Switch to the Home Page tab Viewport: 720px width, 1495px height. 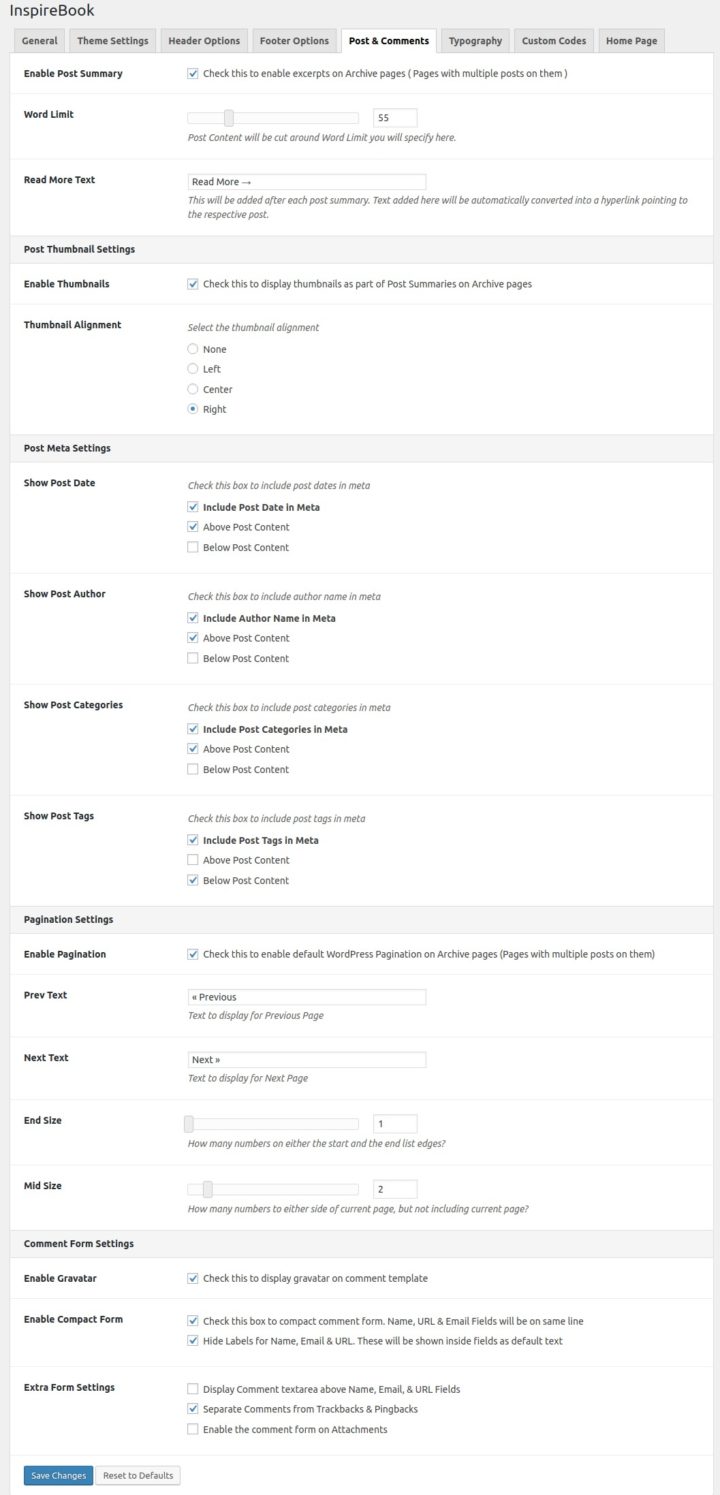coord(631,41)
